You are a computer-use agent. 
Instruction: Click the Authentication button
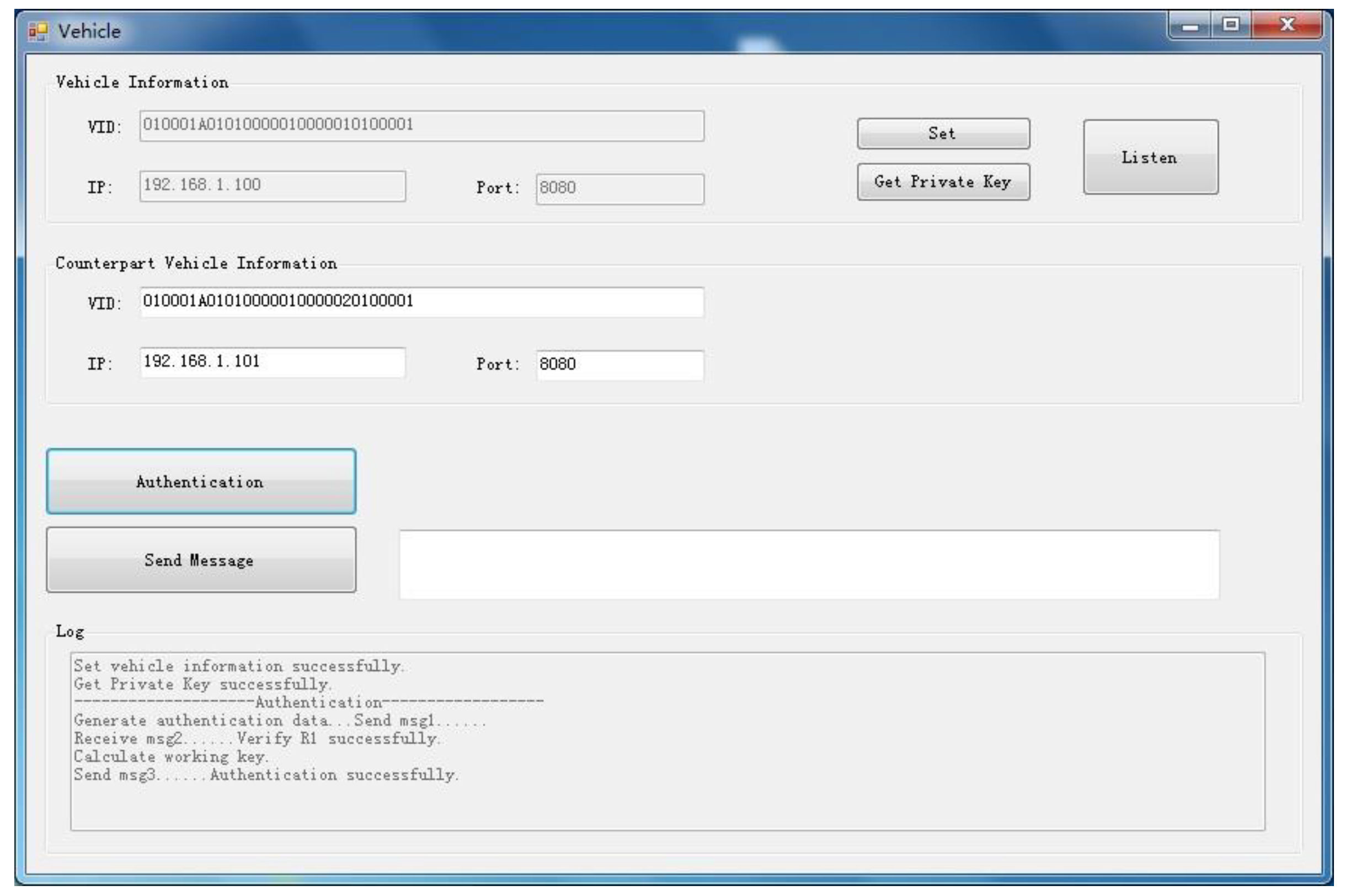[201, 482]
